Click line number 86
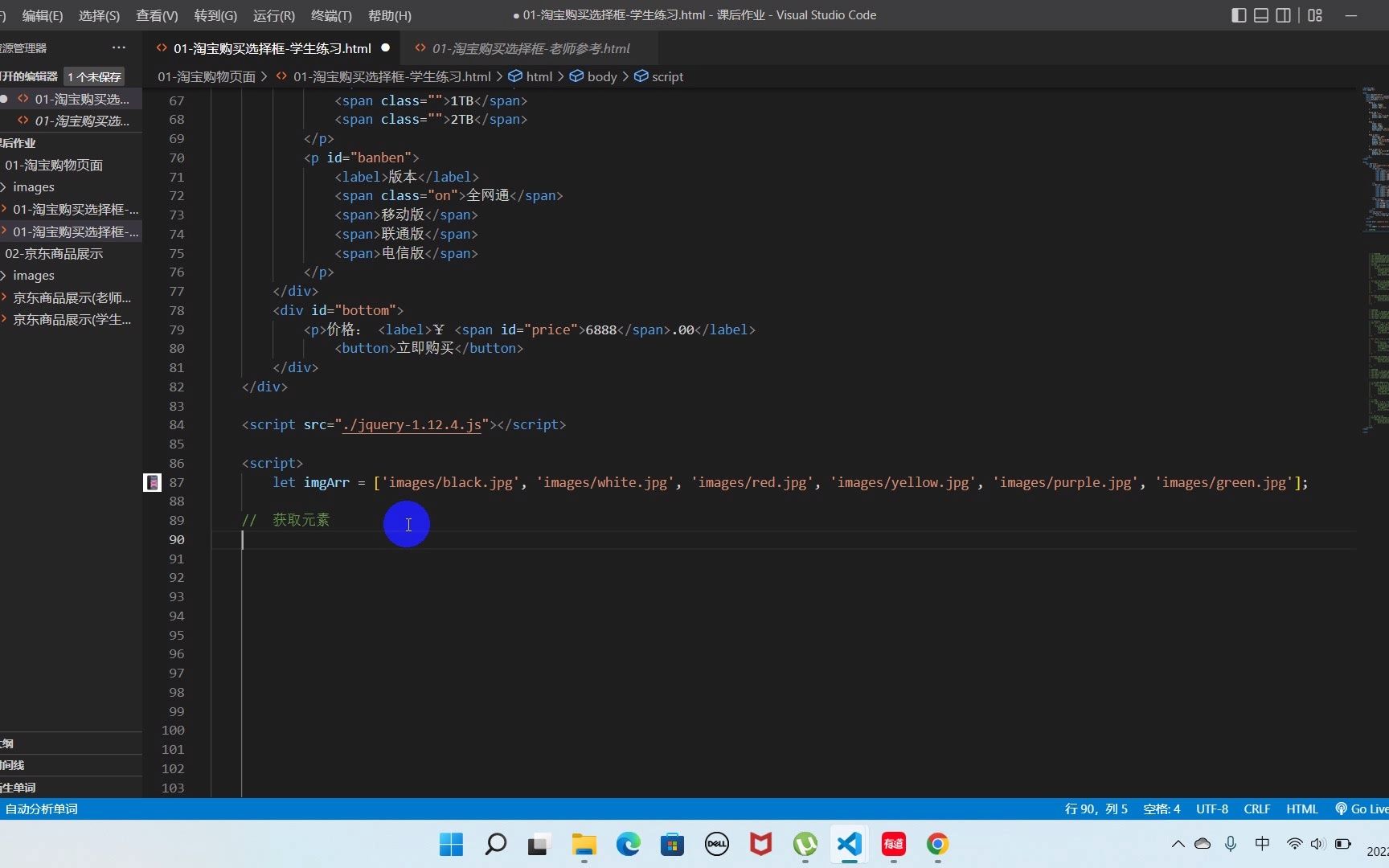 tap(177, 463)
